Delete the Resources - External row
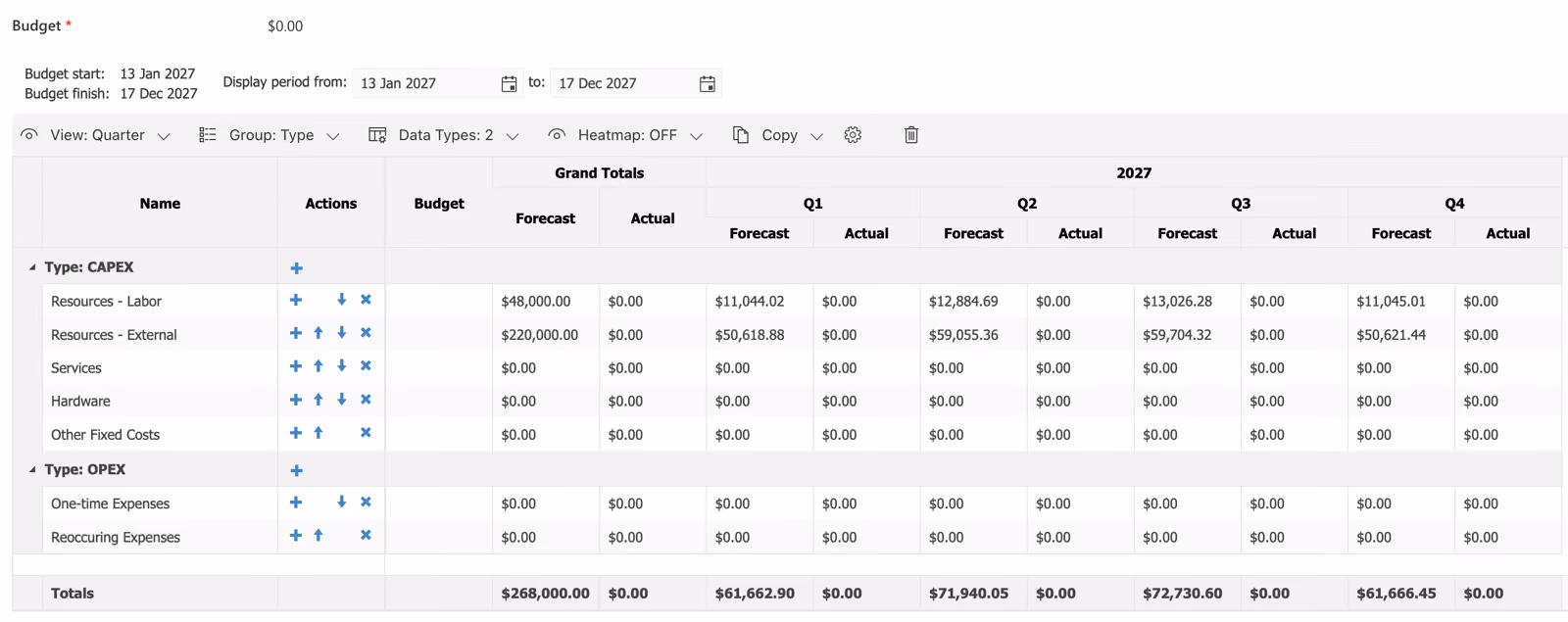Screen dimensions: 1568x622 [x=366, y=333]
